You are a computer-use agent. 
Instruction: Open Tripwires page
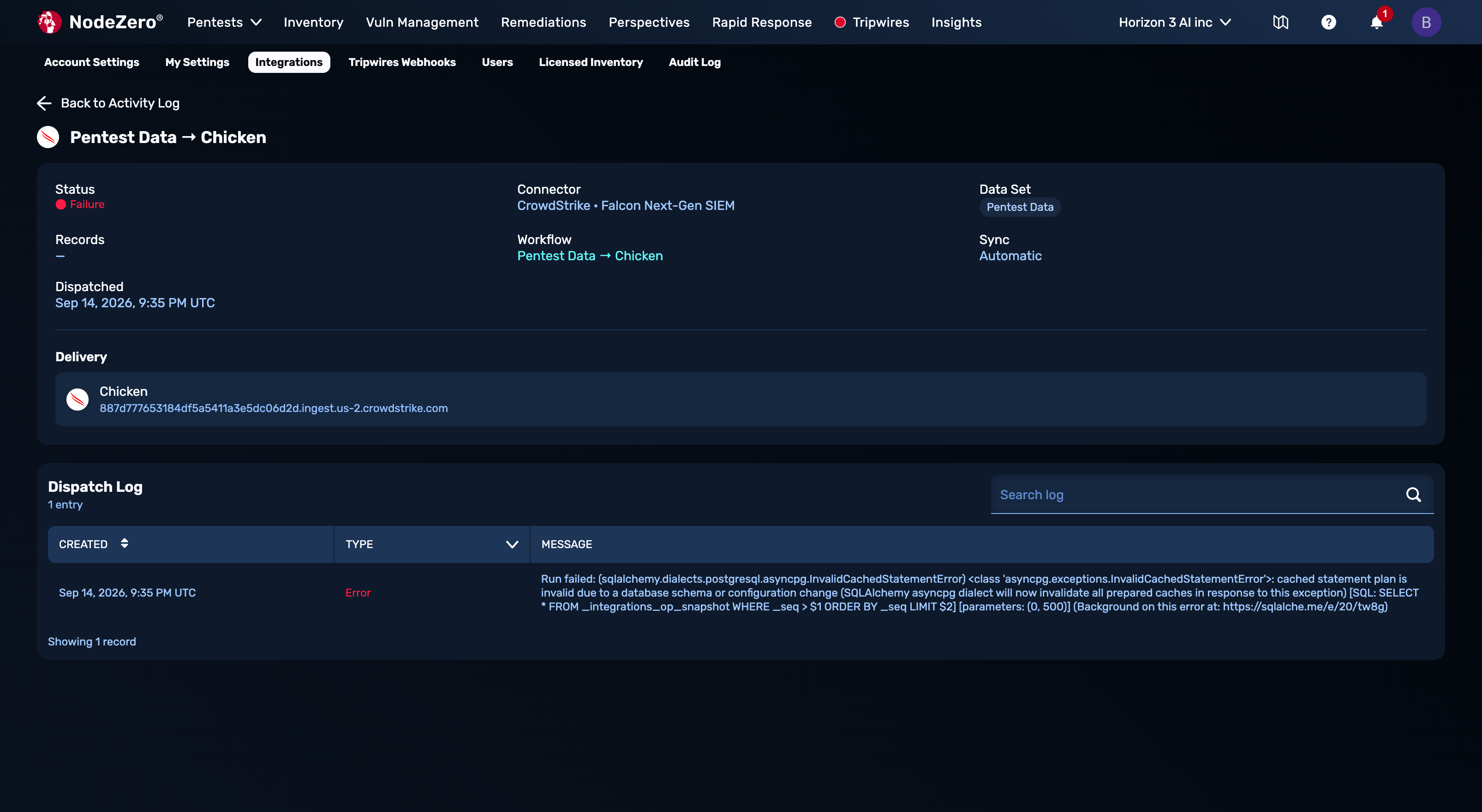click(881, 23)
